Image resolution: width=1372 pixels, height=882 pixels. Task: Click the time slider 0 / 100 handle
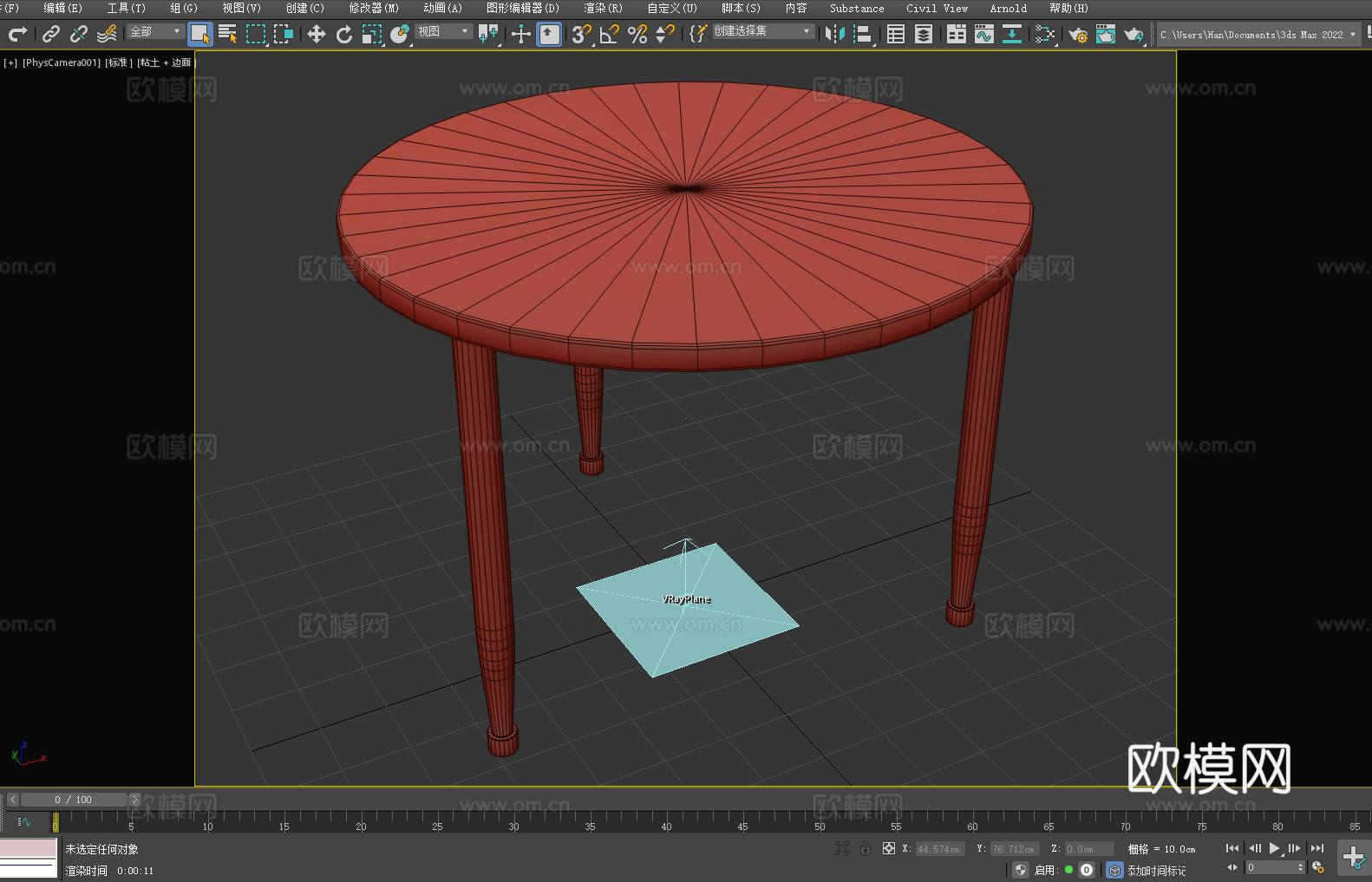coord(74,800)
